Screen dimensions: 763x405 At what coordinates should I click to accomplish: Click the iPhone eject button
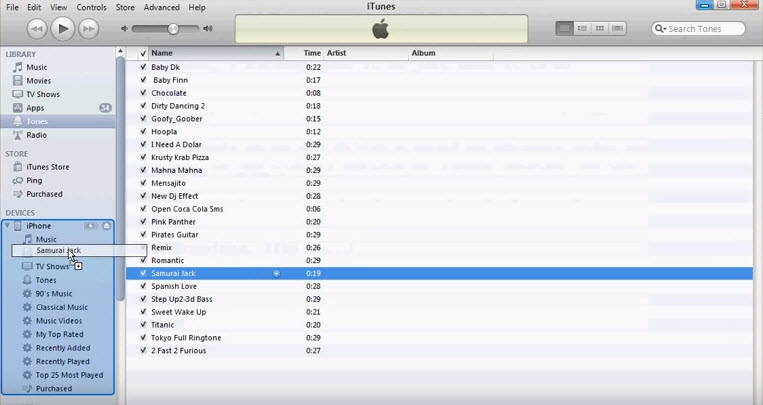(107, 226)
